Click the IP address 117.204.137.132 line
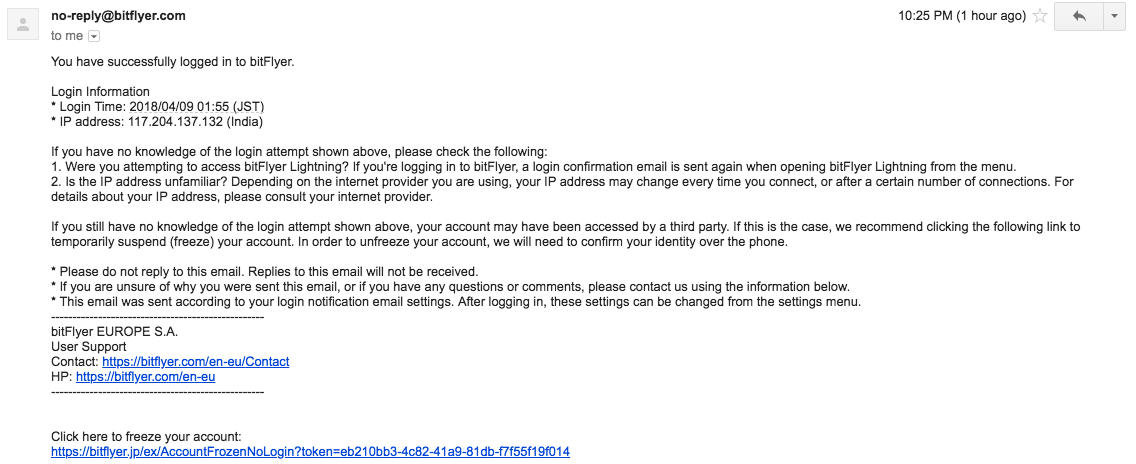 tap(156, 122)
